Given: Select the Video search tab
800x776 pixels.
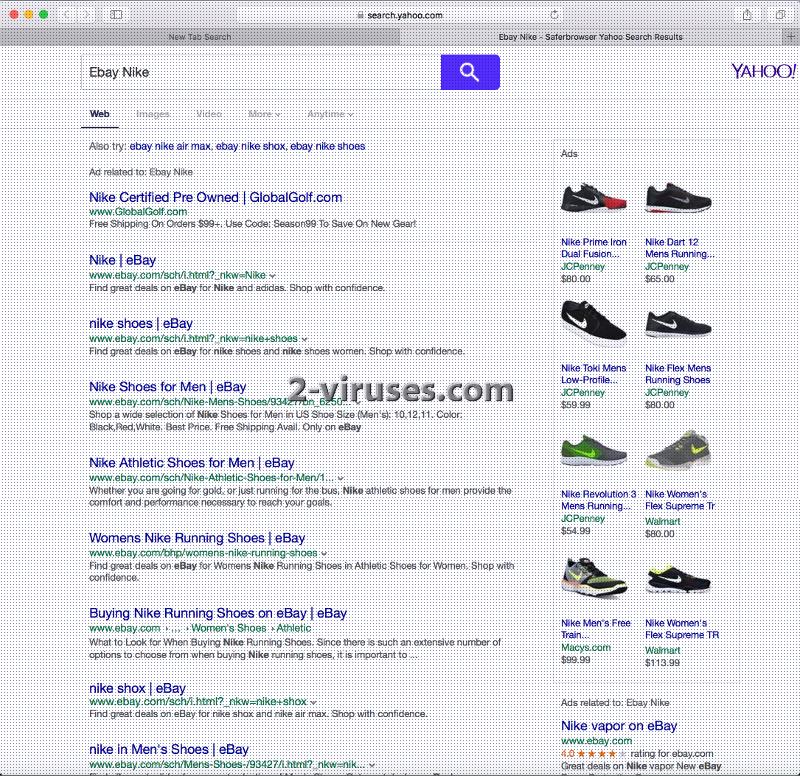Looking at the screenshot, I should (x=209, y=114).
